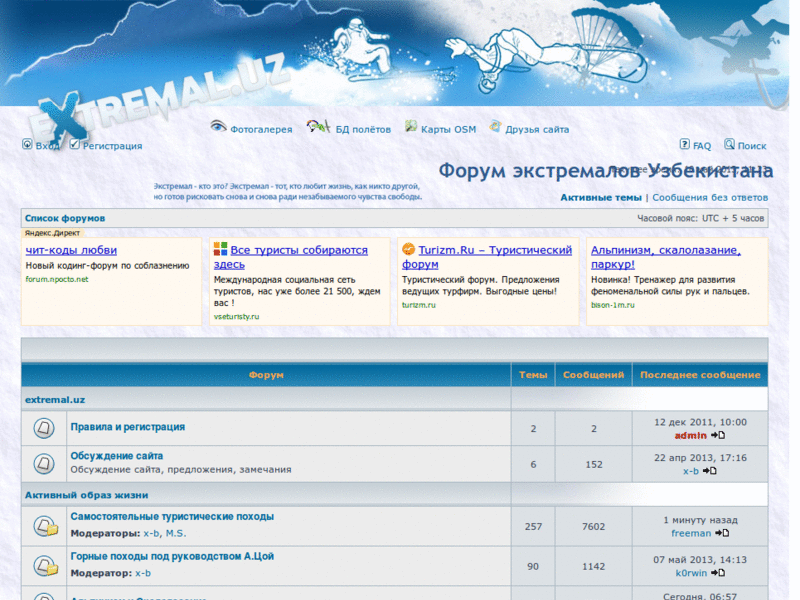Select the extremal.uz category header
The height and width of the screenshot is (600, 800).
[x=55, y=399]
